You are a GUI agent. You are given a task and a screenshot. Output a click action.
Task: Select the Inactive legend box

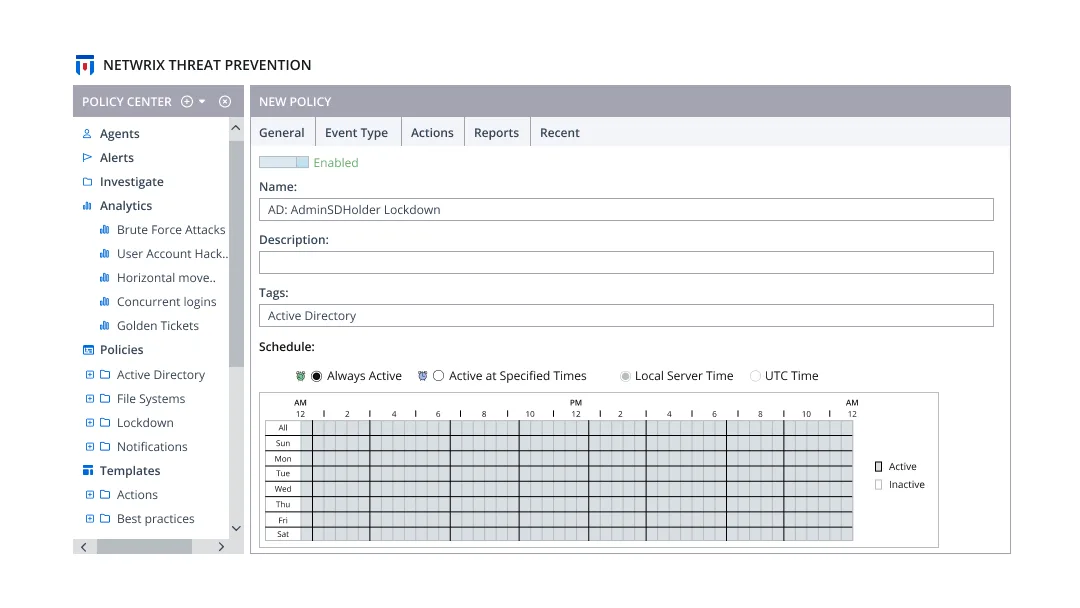tap(878, 485)
